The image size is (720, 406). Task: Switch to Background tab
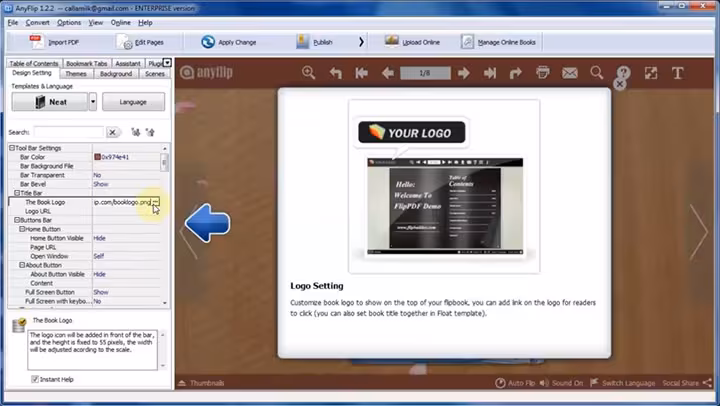pyautogui.click(x=116, y=73)
